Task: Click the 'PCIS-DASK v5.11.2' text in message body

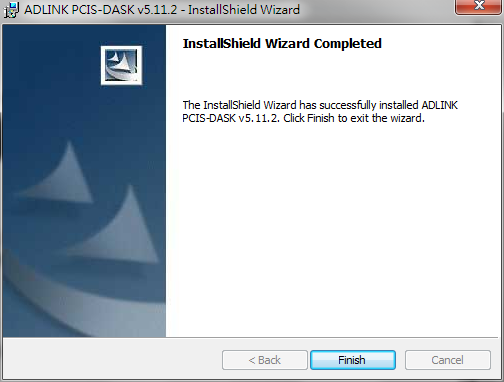Action: click(230, 118)
